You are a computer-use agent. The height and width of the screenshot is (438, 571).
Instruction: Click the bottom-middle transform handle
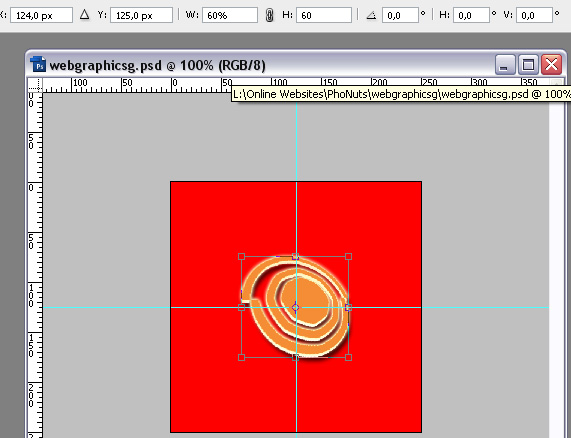[x=295, y=358]
